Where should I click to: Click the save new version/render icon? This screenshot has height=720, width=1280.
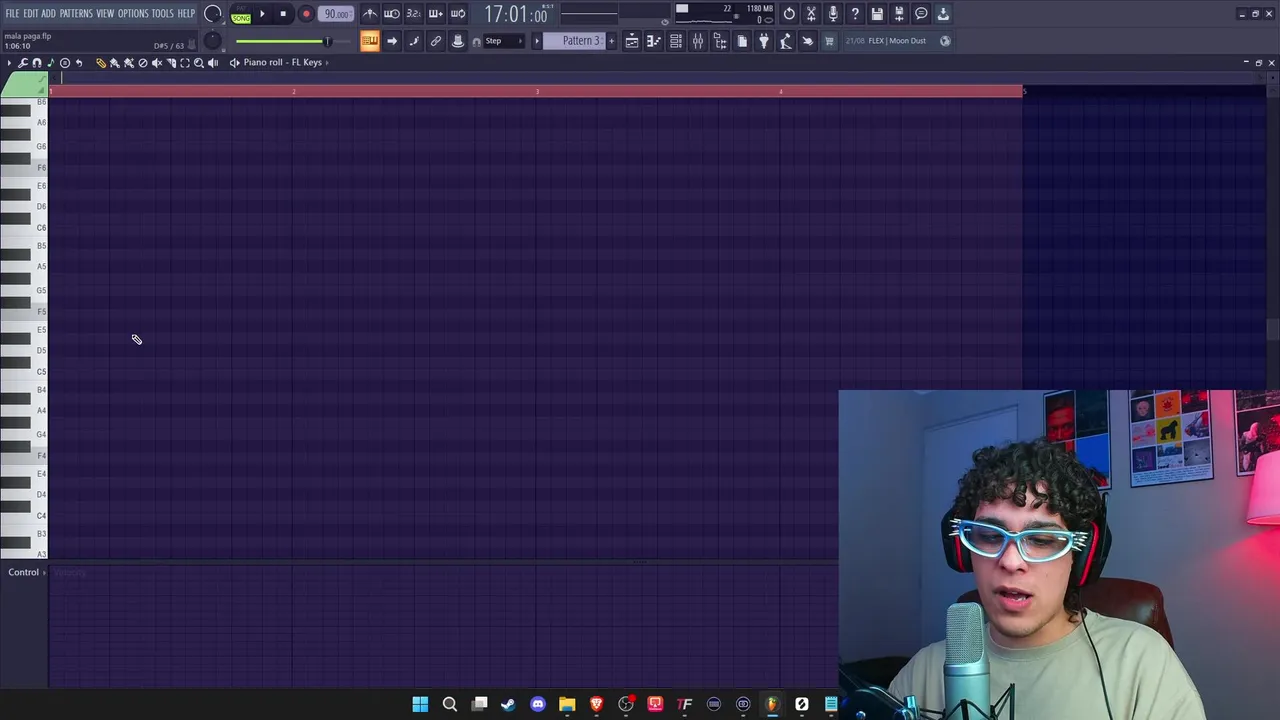click(899, 14)
